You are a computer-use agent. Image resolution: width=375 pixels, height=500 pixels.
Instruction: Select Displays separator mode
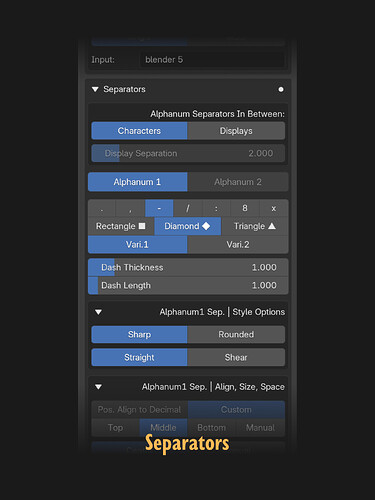click(236, 131)
